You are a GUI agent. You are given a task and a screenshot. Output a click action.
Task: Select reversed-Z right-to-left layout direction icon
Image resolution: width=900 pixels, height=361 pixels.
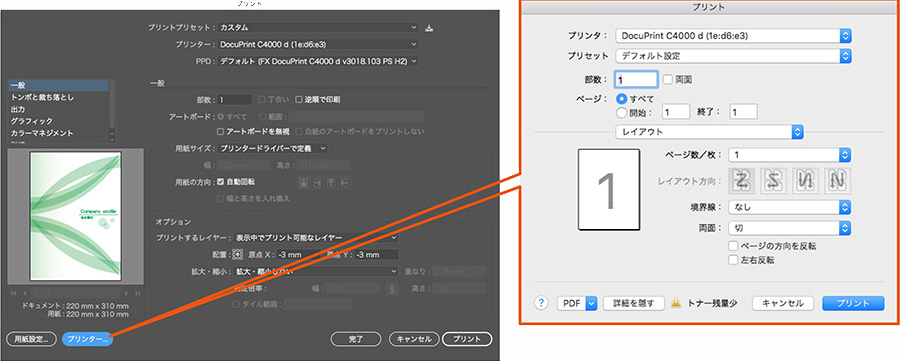coord(774,181)
